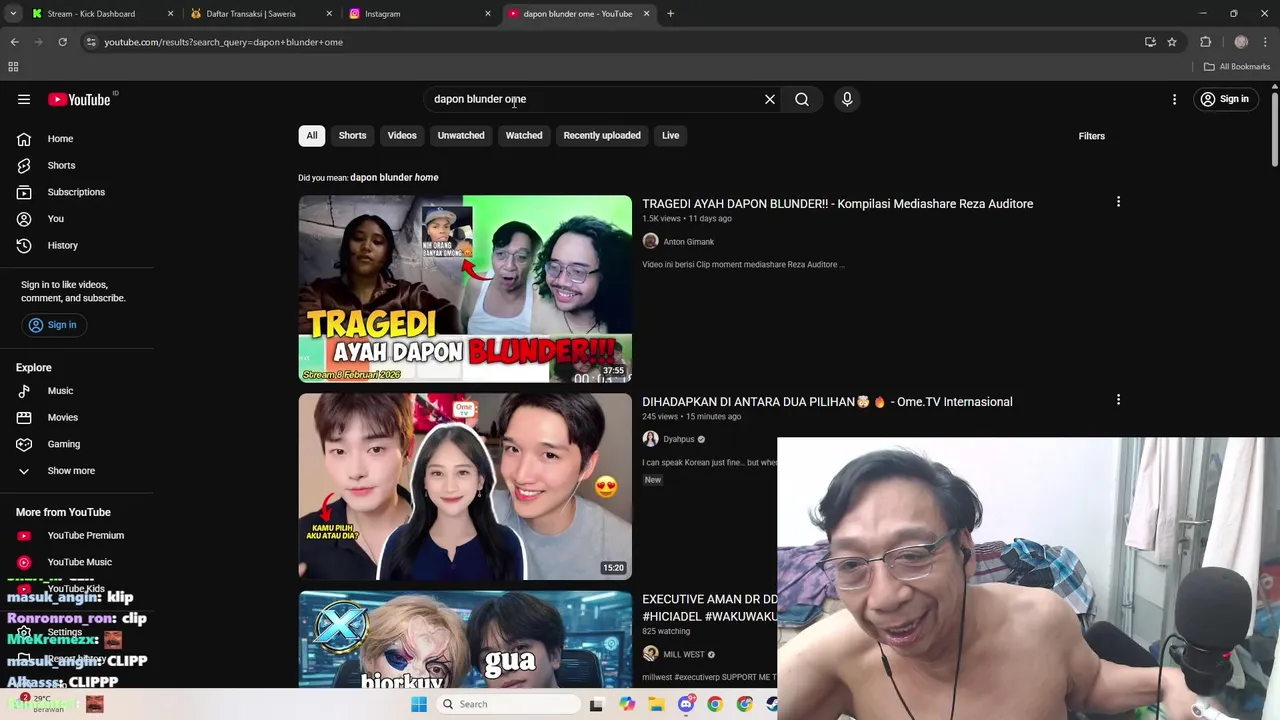The width and height of the screenshot is (1280, 720).
Task: Reload the current page
Action: (x=62, y=42)
